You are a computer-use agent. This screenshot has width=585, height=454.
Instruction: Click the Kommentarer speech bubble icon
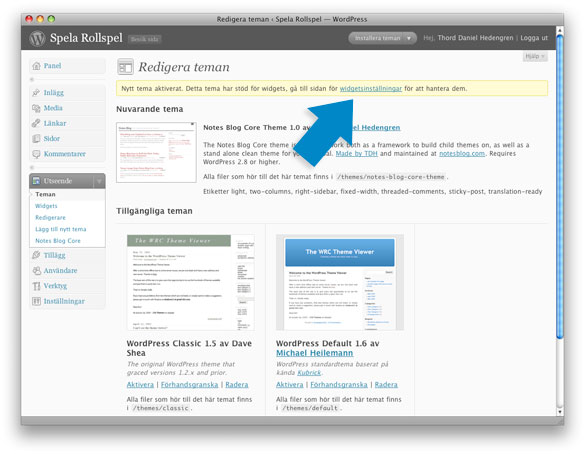point(36,154)
